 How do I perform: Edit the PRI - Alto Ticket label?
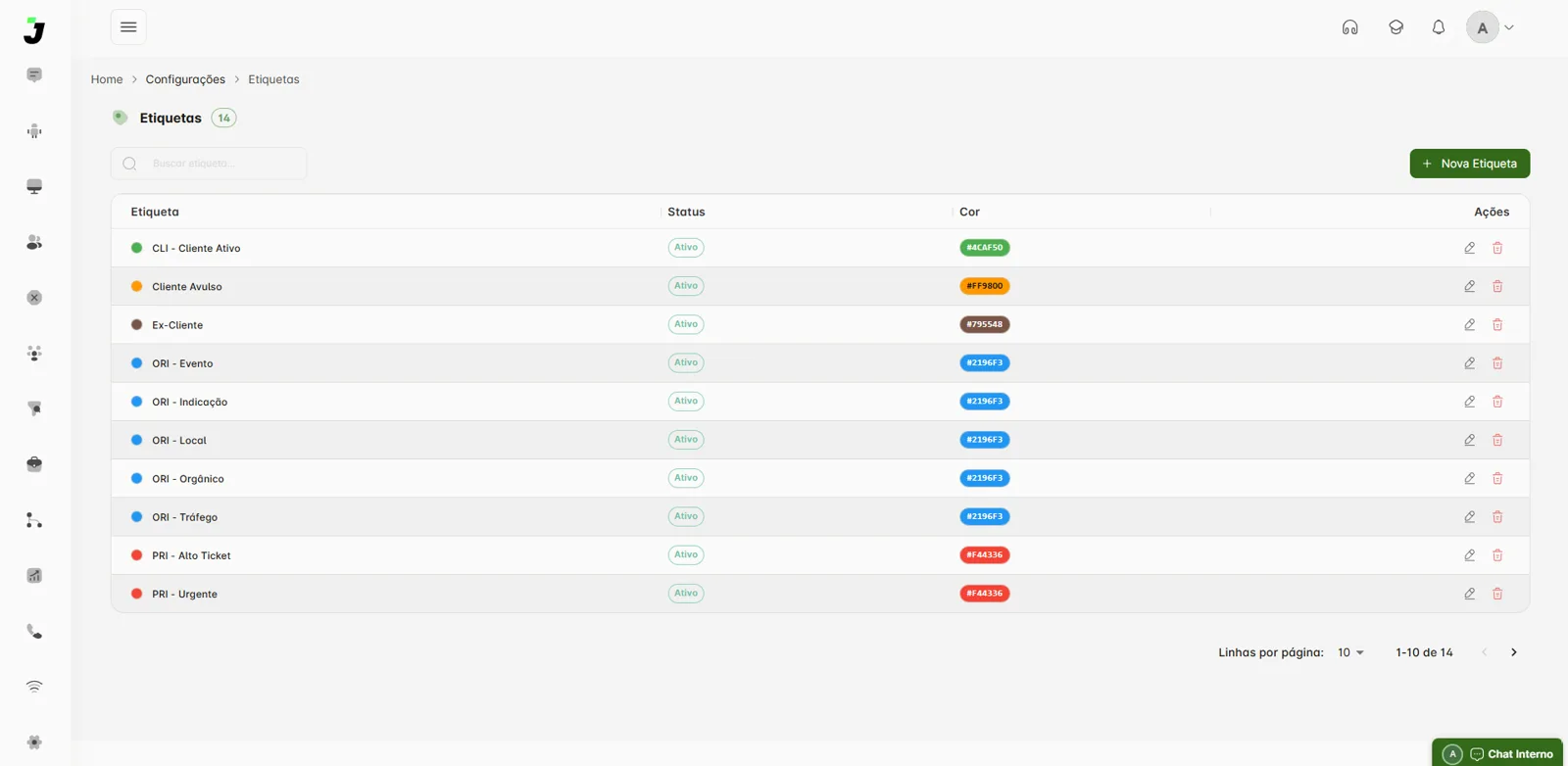point(1470,555)
